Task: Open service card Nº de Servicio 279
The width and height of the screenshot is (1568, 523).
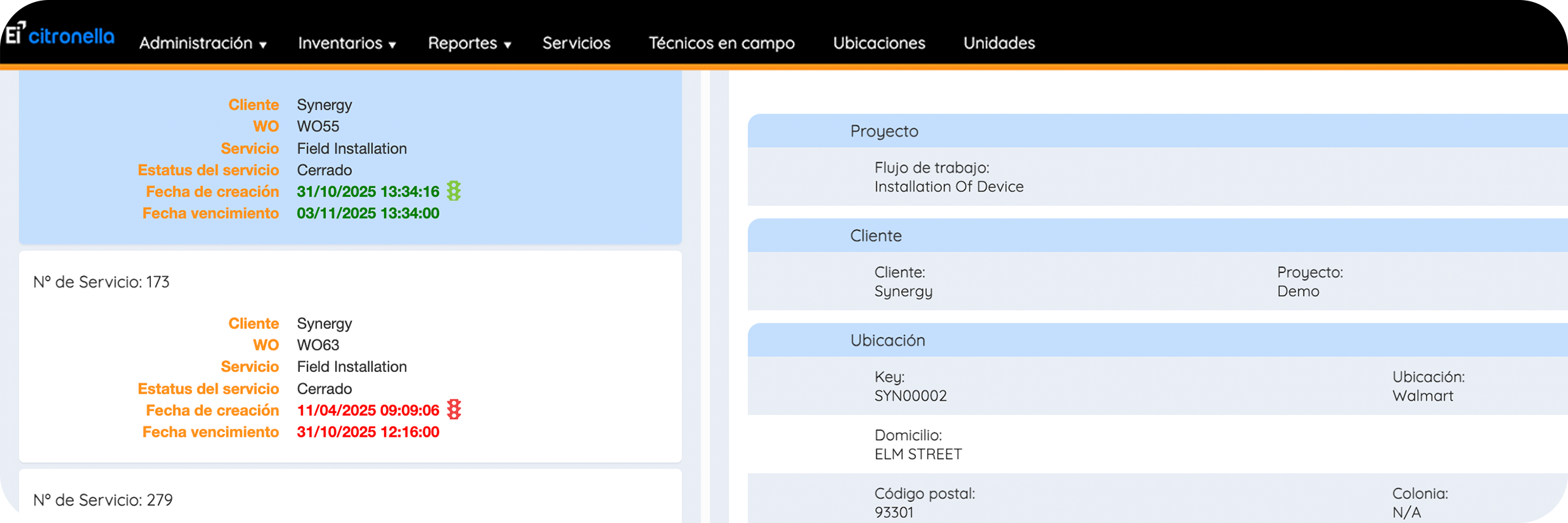Action: tap(350, 500)
